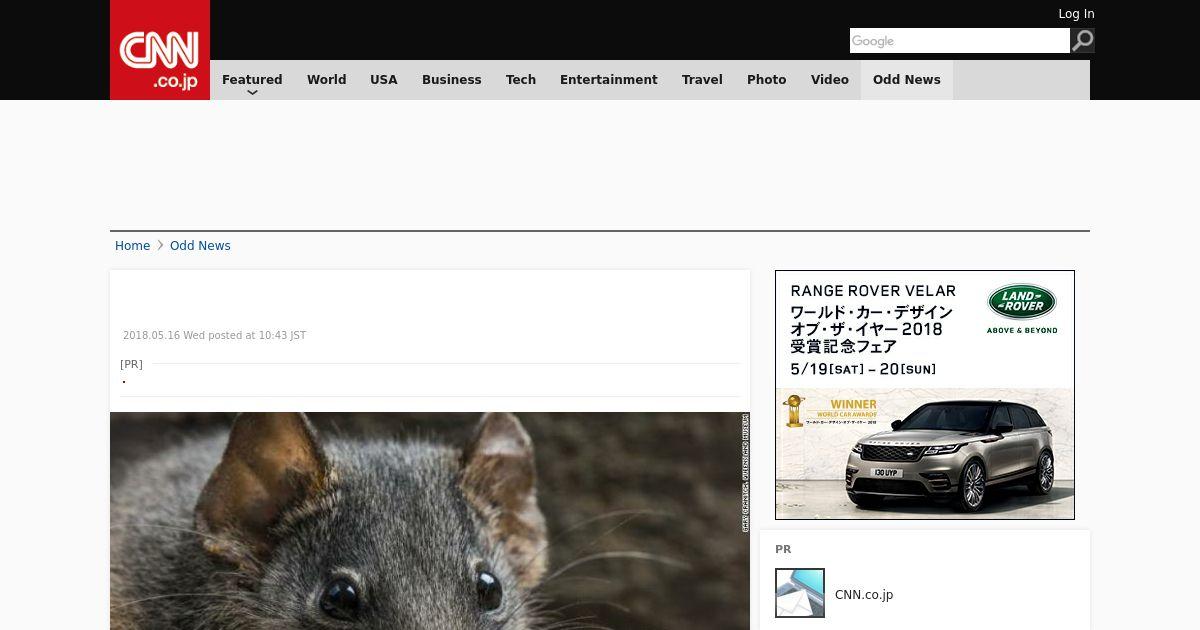Open the Entertainment section
This screenshot has width=1200, height=630.
pyautogui.click(x=609, y=80)
